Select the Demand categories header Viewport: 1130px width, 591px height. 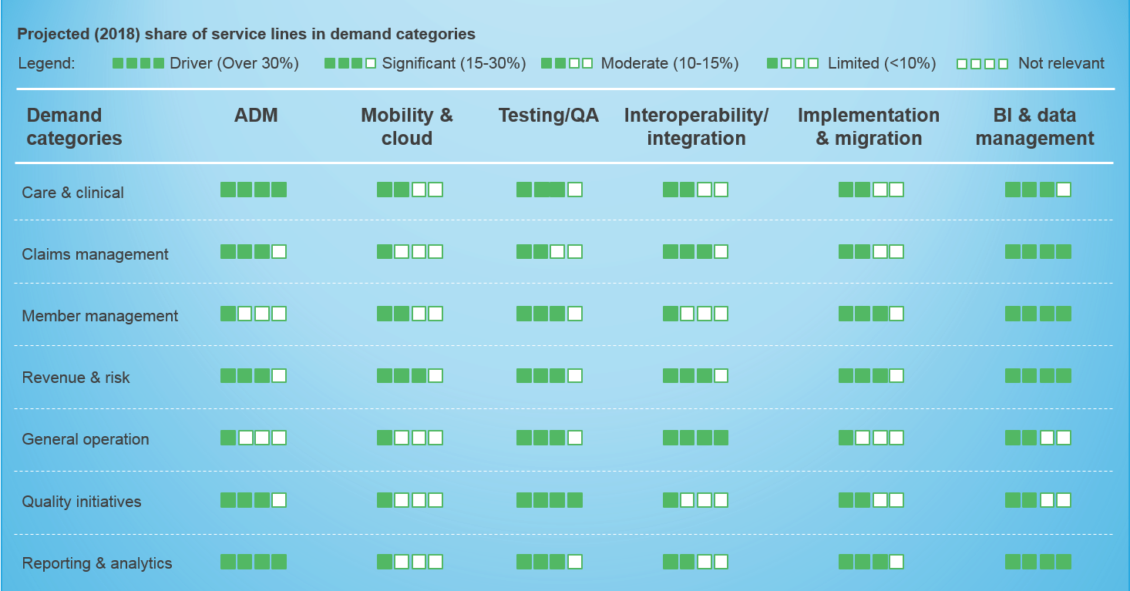[74, 127]
